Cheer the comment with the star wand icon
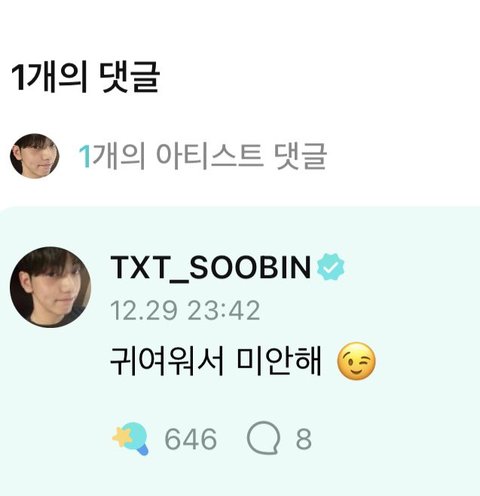480x496 pixels. (x=130, y=438)
